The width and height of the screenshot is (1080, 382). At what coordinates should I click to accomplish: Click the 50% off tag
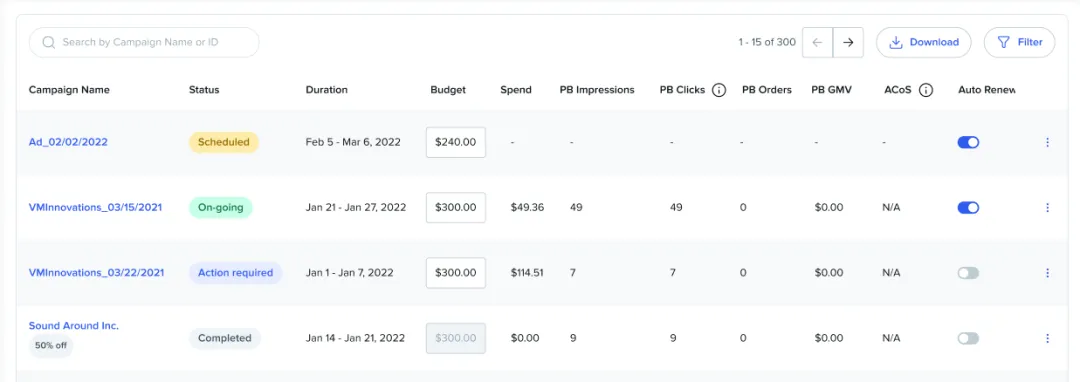click(51, 346)
